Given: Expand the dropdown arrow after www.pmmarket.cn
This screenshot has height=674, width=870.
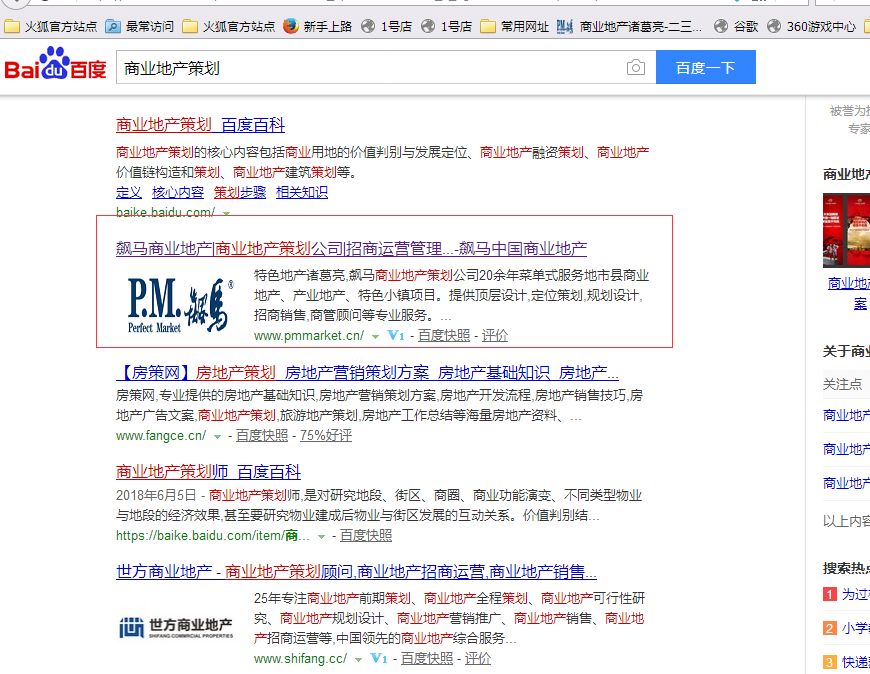Looking at the screenshot, I should pyautogui.click(x=375, y=335).
